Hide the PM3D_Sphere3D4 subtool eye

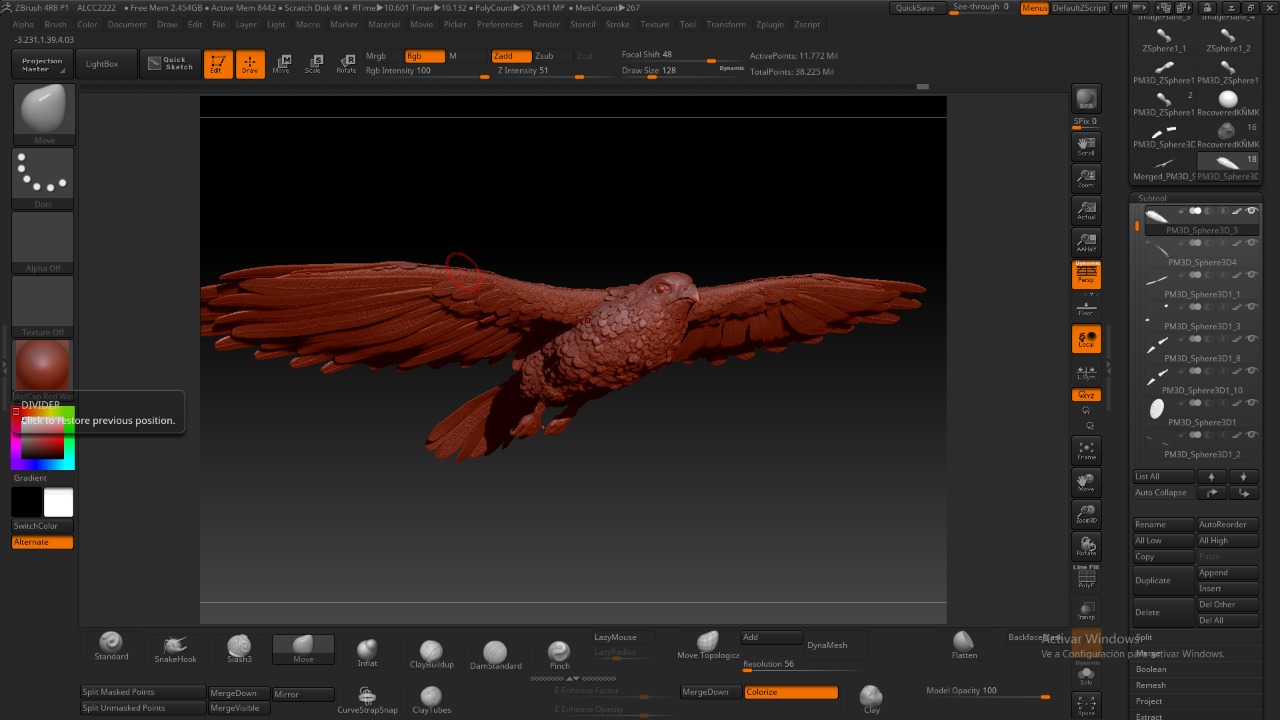tap(1251, 243)
